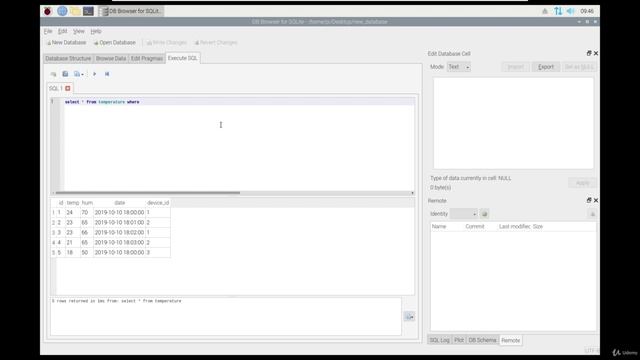Click the Apply button
The width and height of the screenshot is (640, 360).
(x=582, y=182)
